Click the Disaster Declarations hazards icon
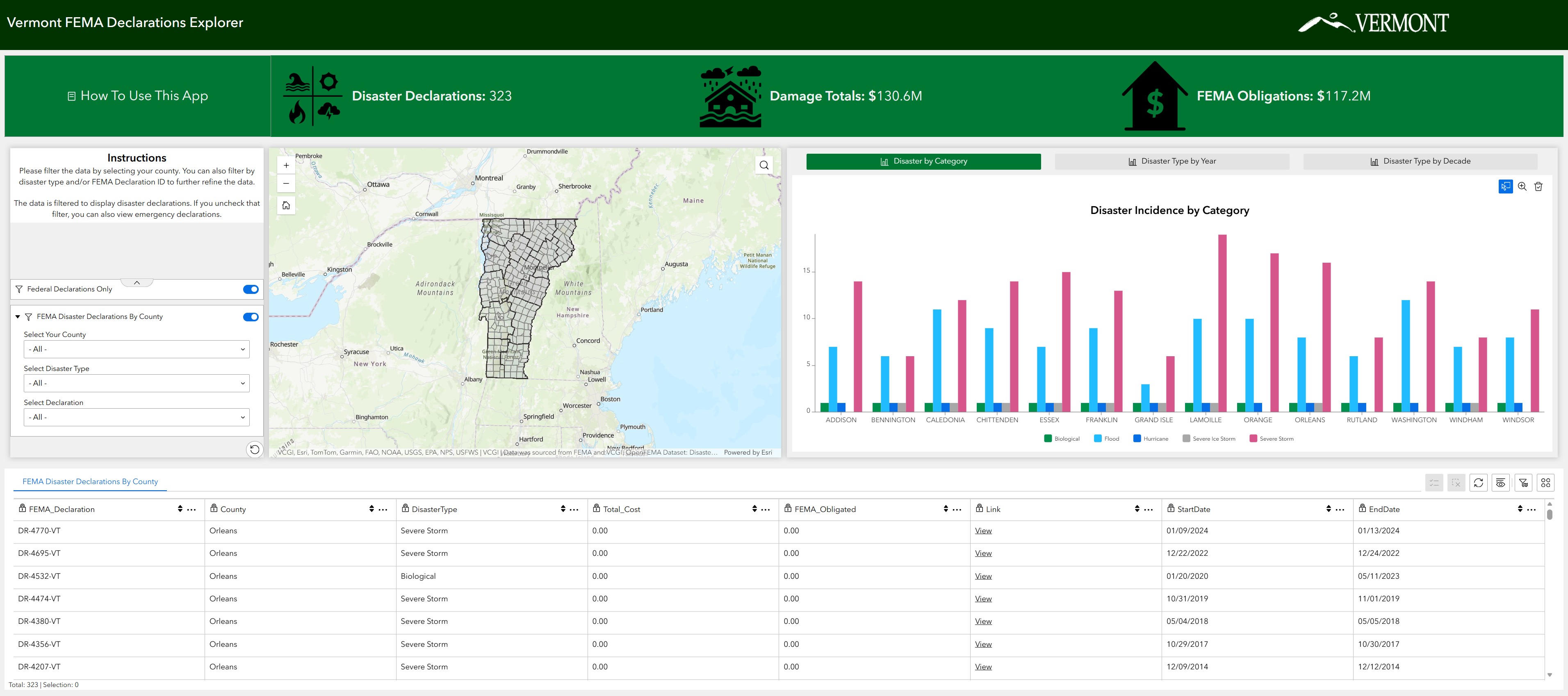 313,96
